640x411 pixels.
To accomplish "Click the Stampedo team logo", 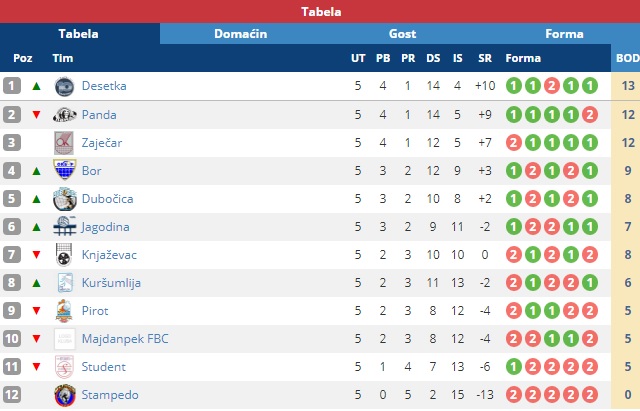I will point(65,395).
